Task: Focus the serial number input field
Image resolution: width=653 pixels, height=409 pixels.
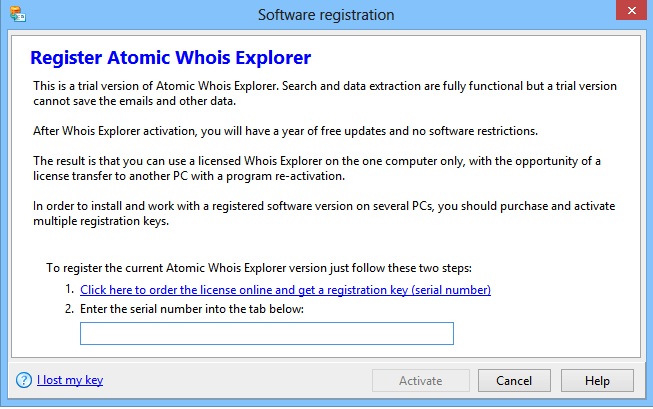Action: pyautogui.click(x=267, y=333)
